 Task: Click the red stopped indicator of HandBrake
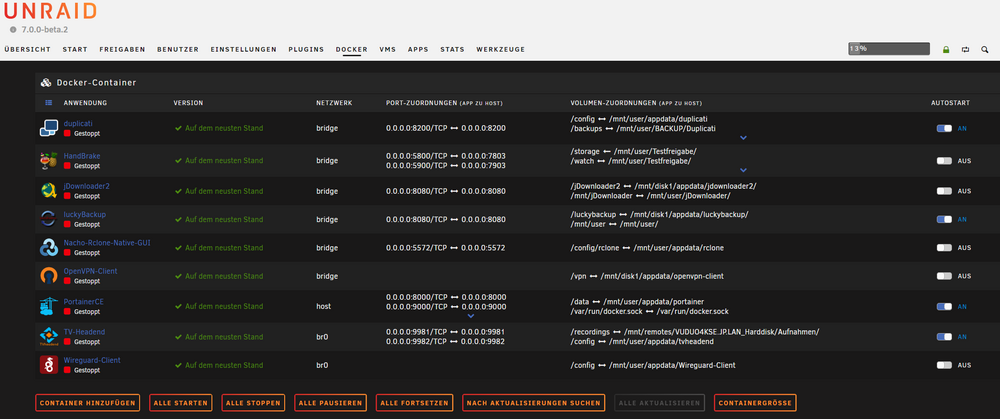tap(67, 166)
